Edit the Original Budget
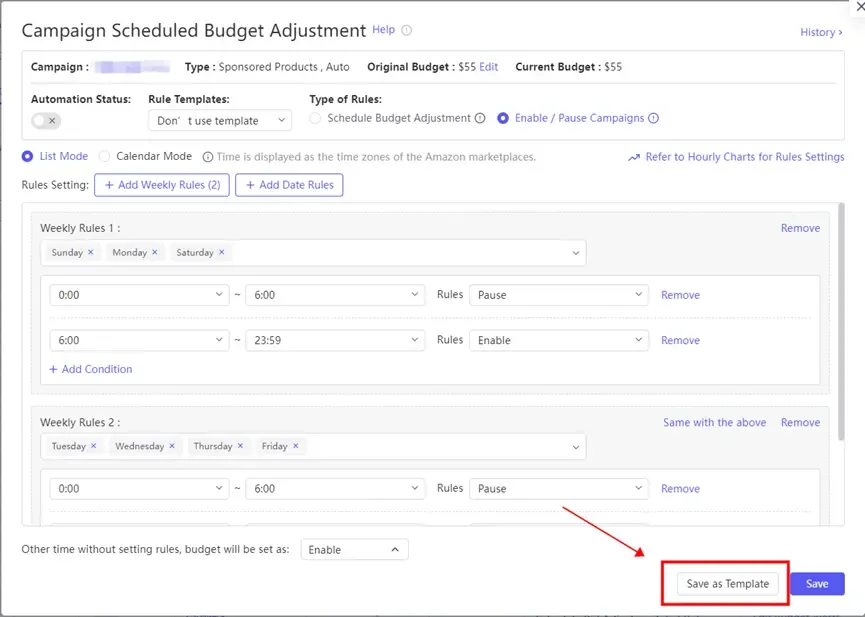 488,67
